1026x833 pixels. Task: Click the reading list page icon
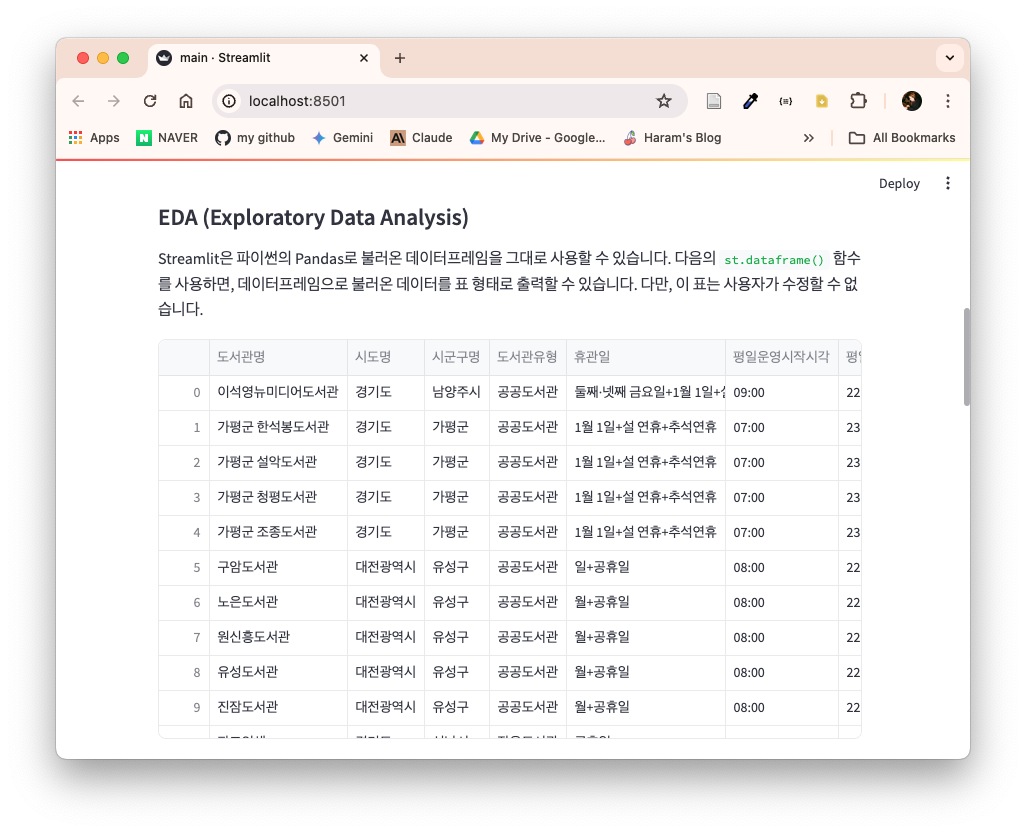713,101
